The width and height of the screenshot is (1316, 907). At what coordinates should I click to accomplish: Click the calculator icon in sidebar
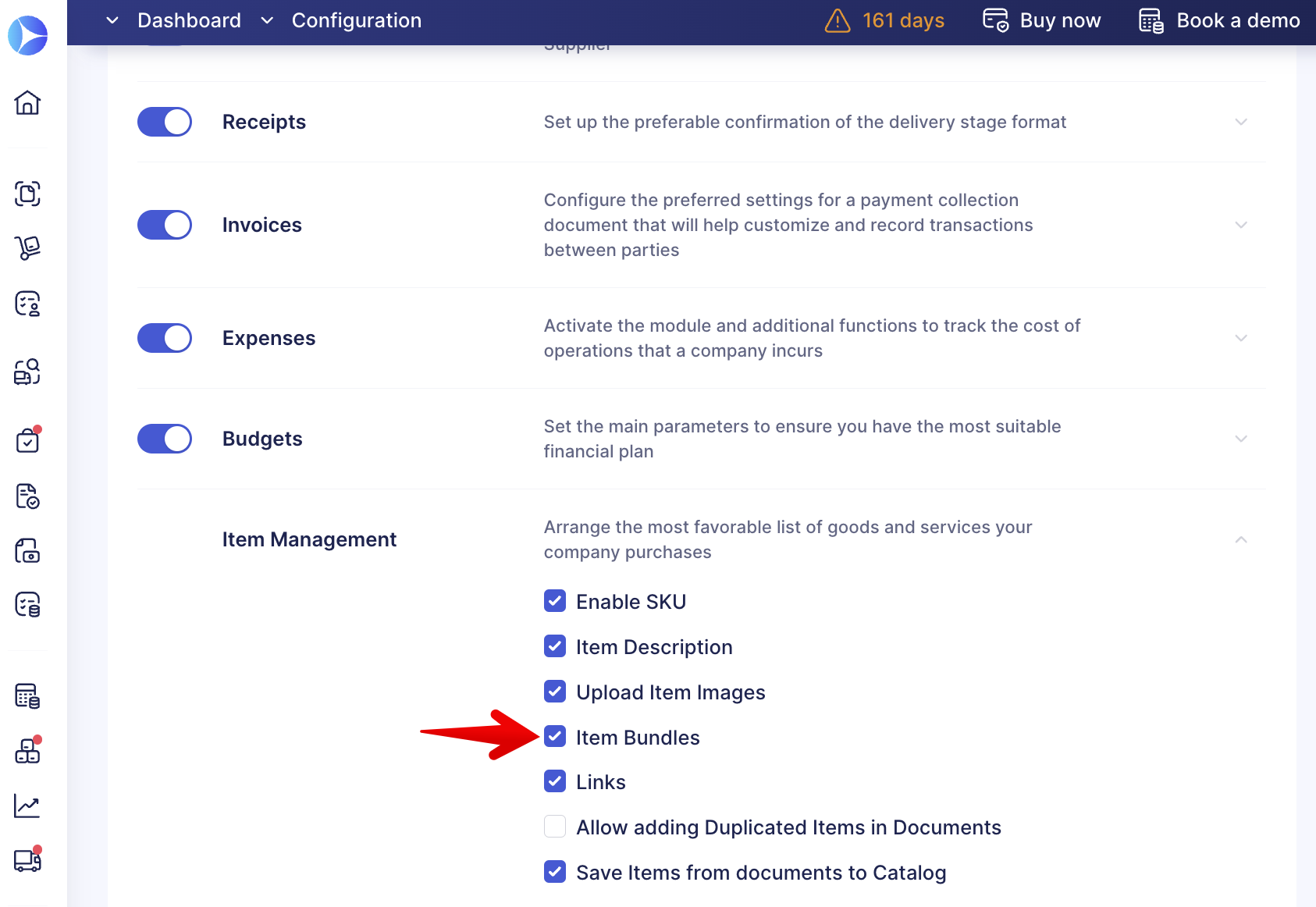coord(27,695)
